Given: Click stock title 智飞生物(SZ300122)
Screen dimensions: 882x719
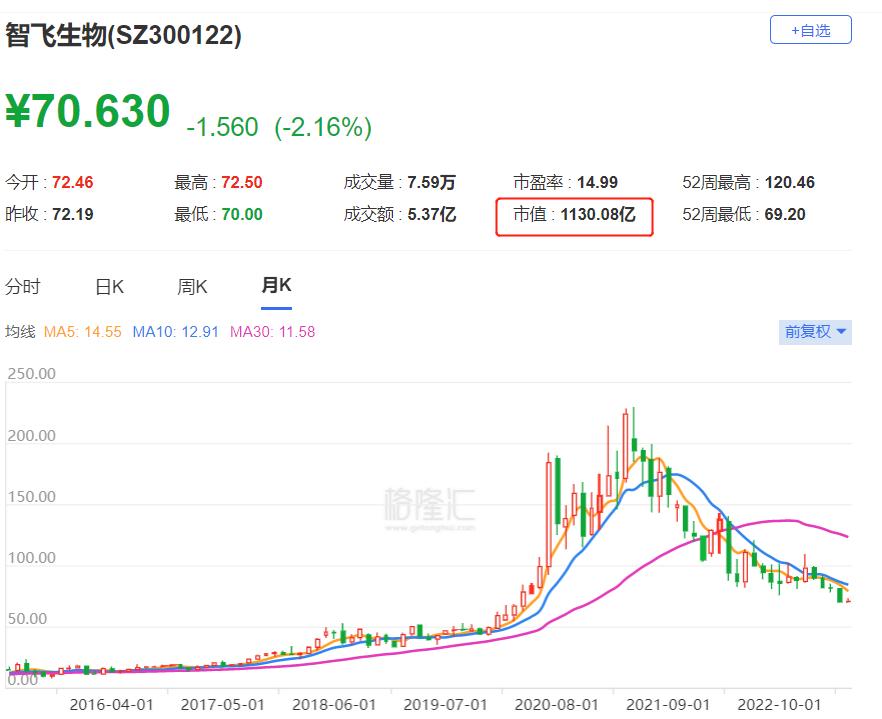Looking at the screenshot, I should coord(124,35).
